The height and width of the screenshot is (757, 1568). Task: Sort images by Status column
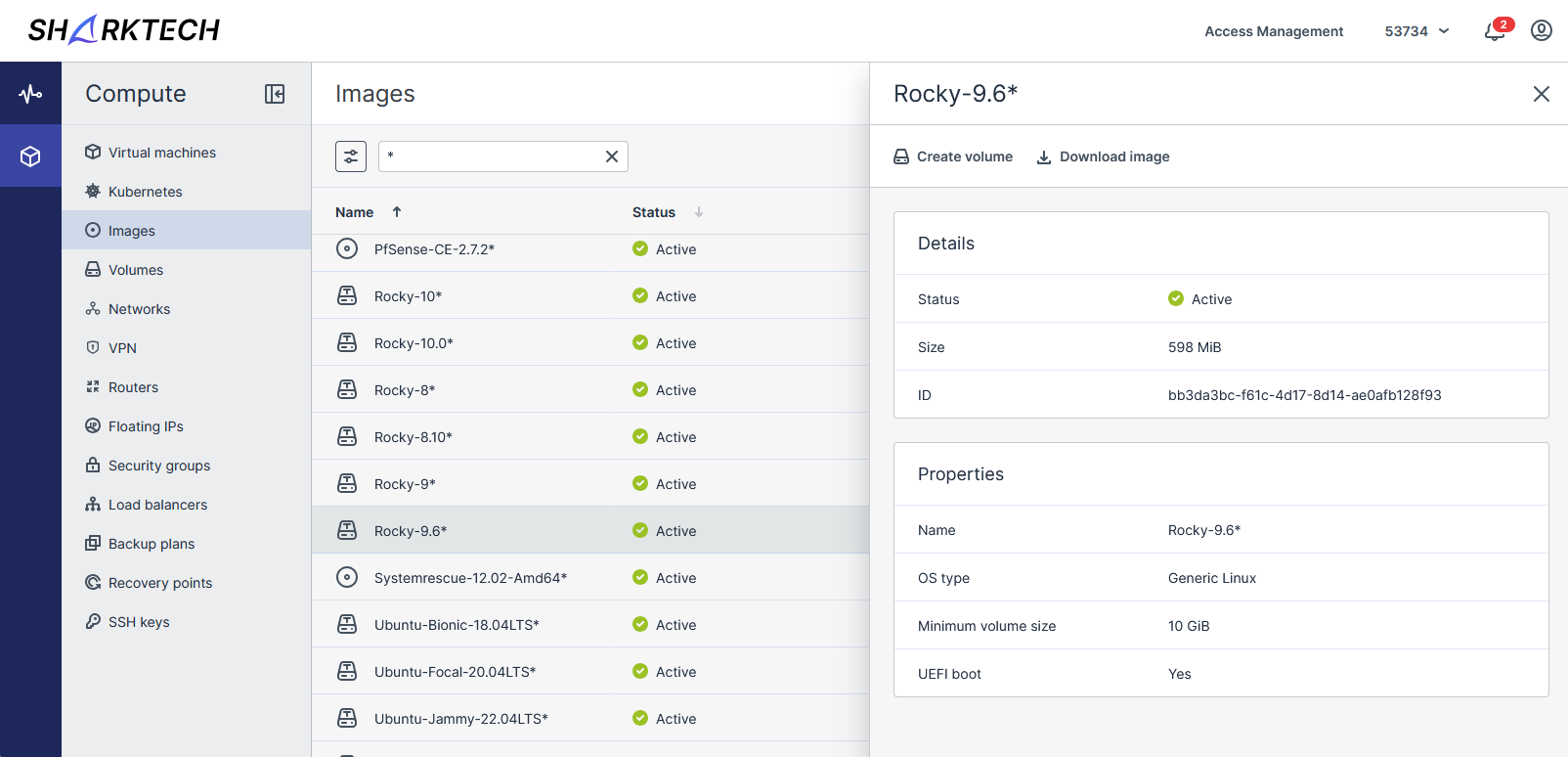(x=654, y=212)
